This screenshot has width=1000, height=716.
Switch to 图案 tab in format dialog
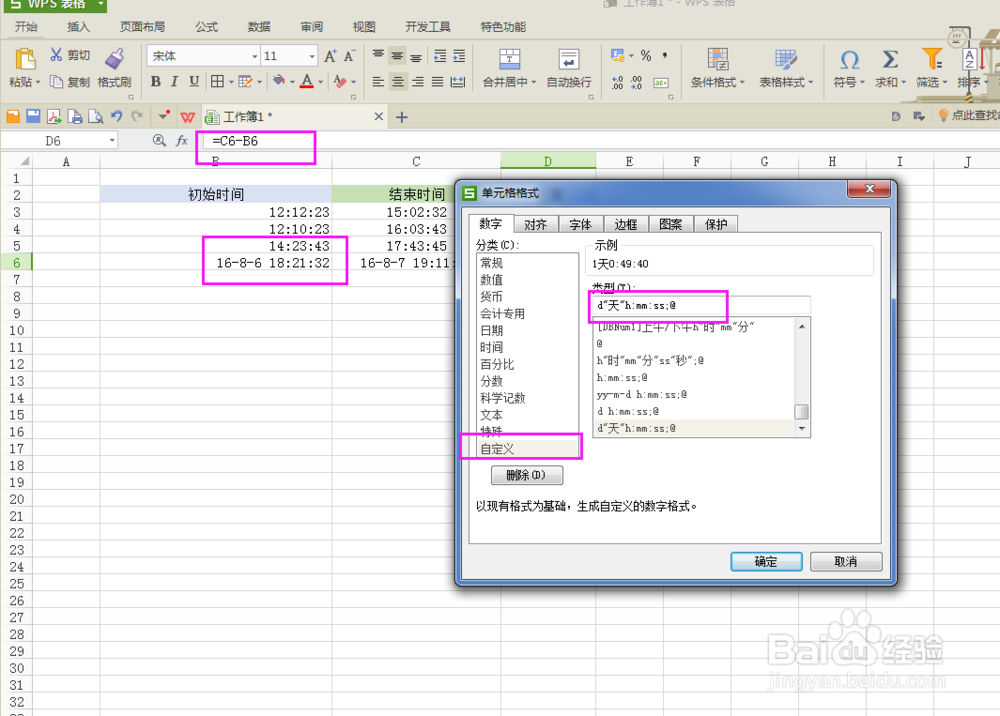click(671, 224)
